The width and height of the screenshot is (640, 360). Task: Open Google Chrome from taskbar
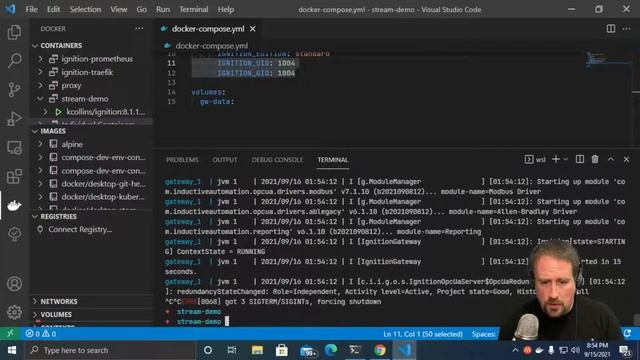pyautogui.click(x=380, y=350)
